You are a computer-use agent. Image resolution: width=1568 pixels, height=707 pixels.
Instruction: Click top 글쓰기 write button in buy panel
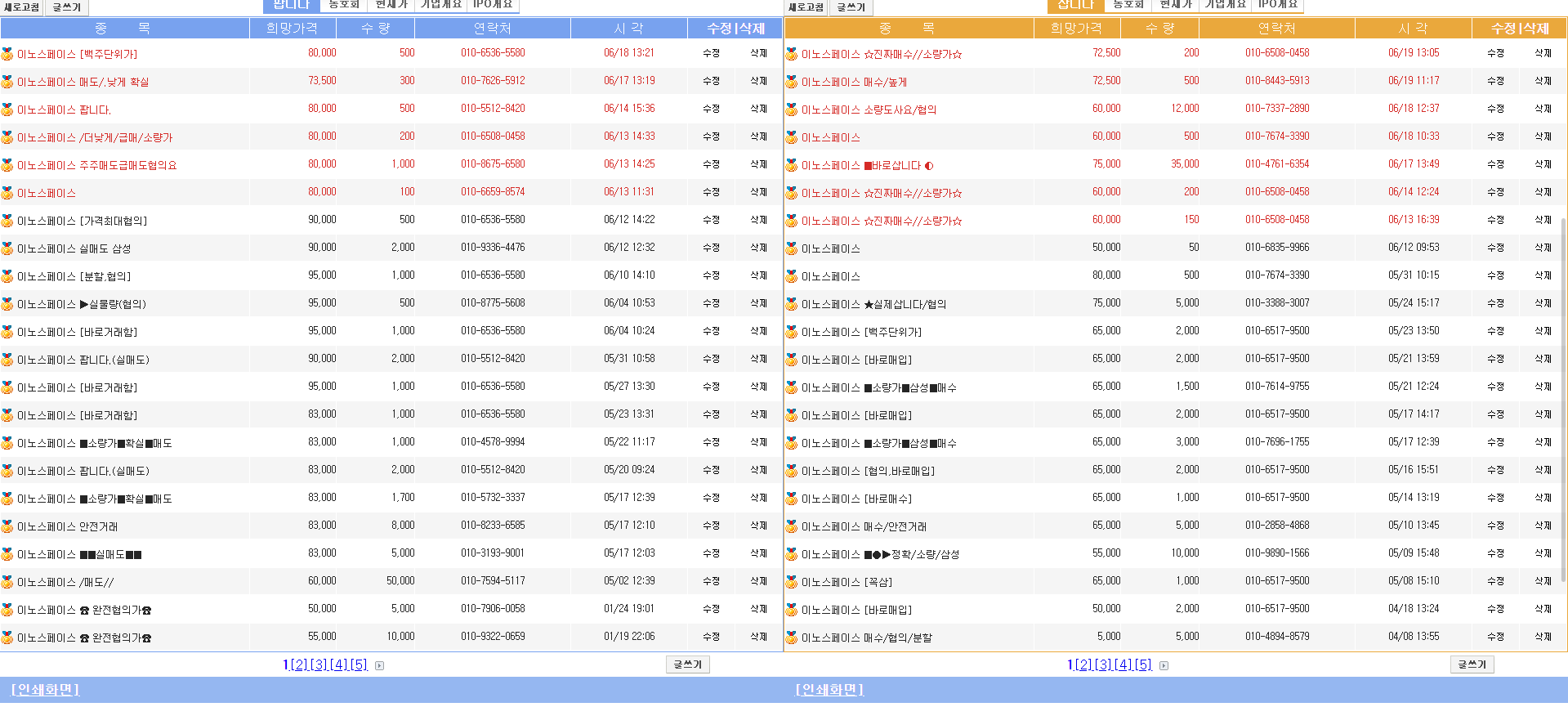coord(851,7)
